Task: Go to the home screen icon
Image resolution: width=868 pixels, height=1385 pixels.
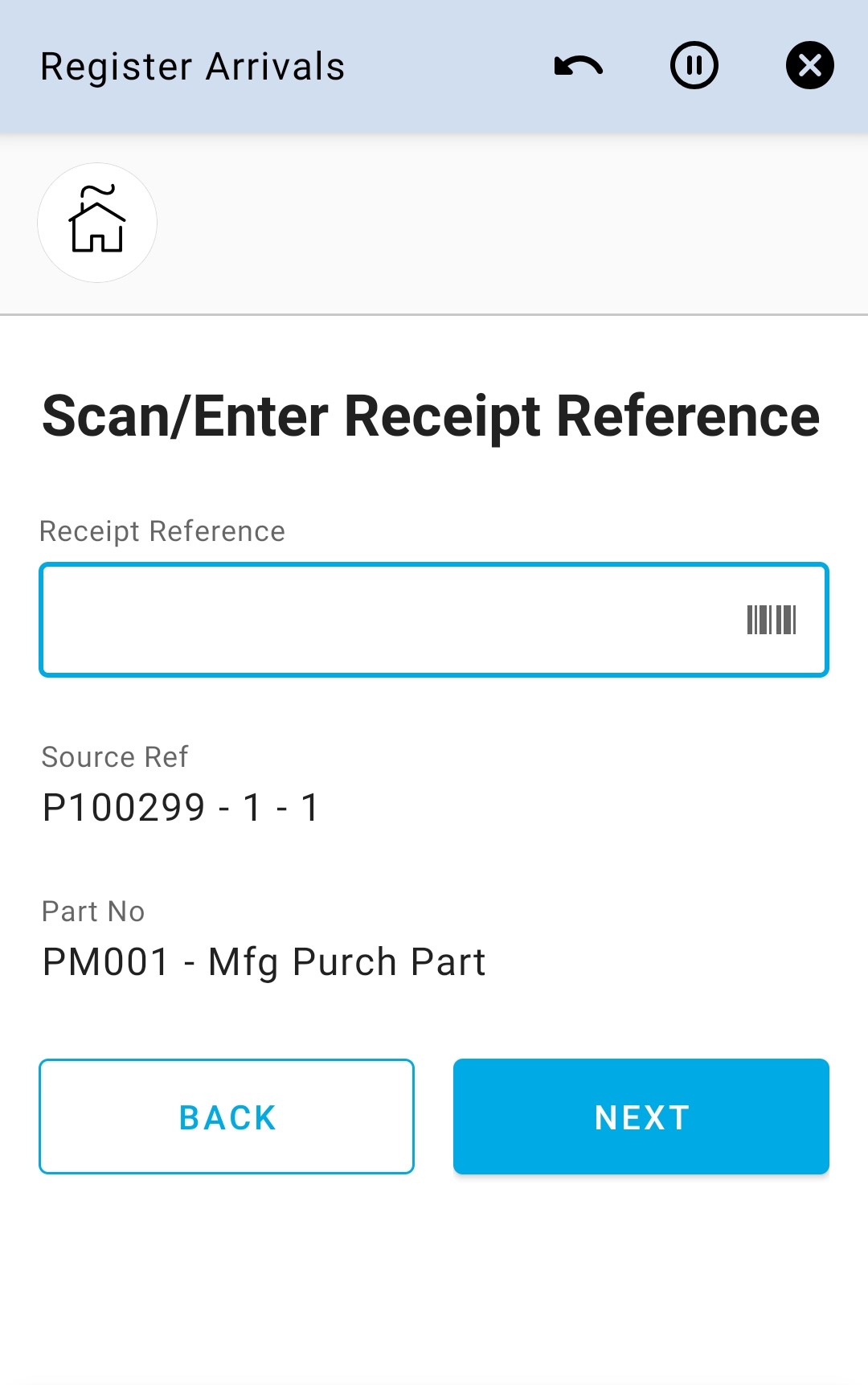Action: tap(97, 223)
